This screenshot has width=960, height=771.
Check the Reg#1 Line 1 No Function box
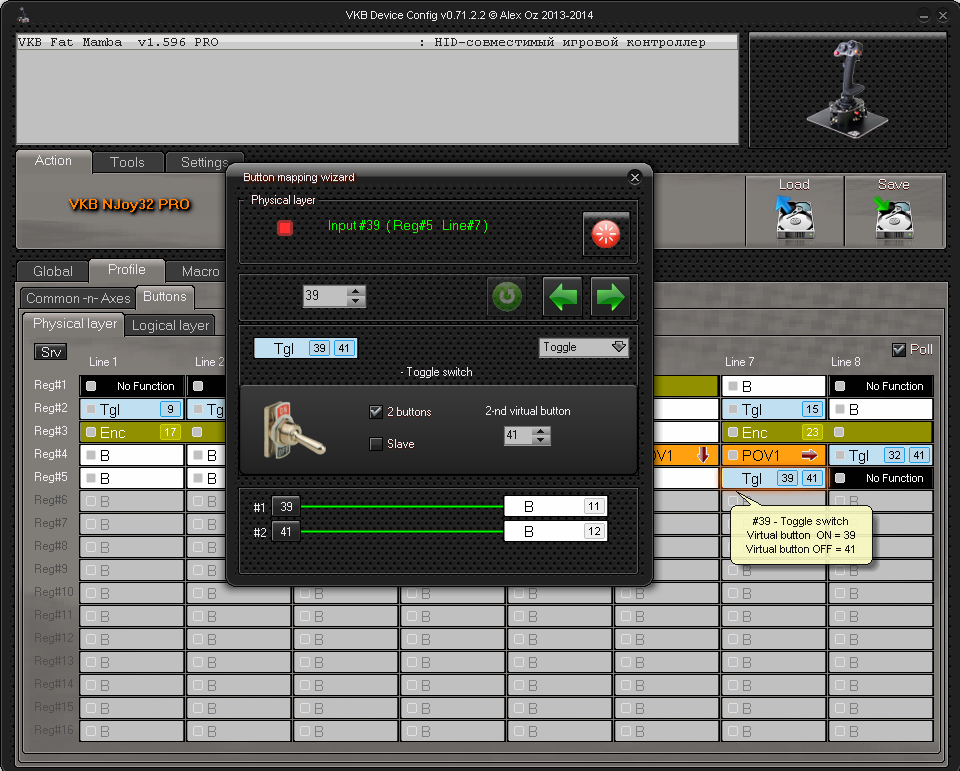[91, 386]
